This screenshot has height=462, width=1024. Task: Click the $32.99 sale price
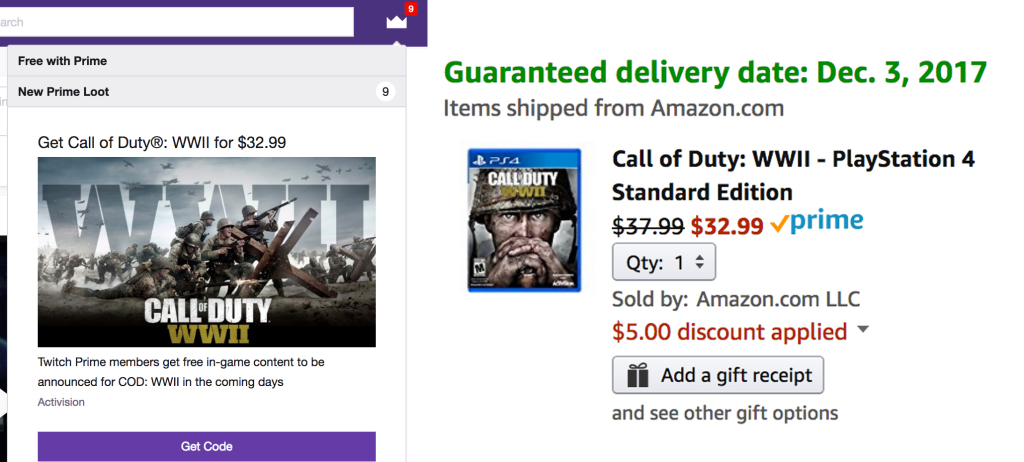tap(727, 225)
